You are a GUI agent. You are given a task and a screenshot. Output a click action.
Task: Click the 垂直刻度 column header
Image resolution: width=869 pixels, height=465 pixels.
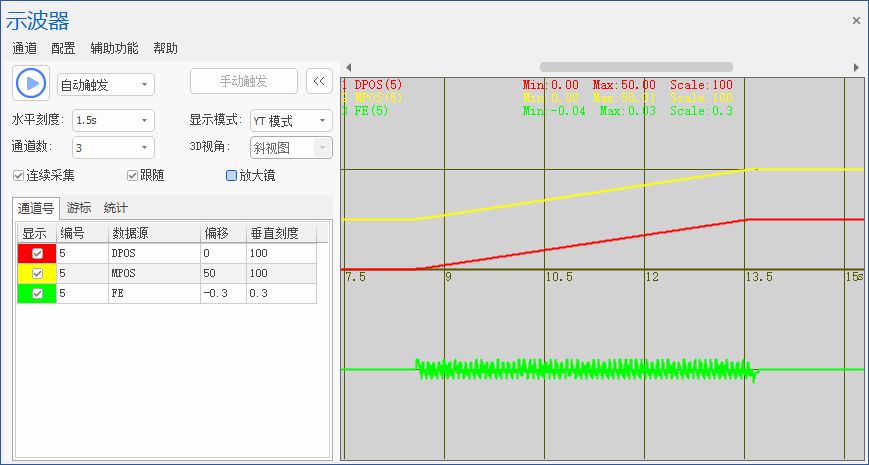[x=281, y=233]
